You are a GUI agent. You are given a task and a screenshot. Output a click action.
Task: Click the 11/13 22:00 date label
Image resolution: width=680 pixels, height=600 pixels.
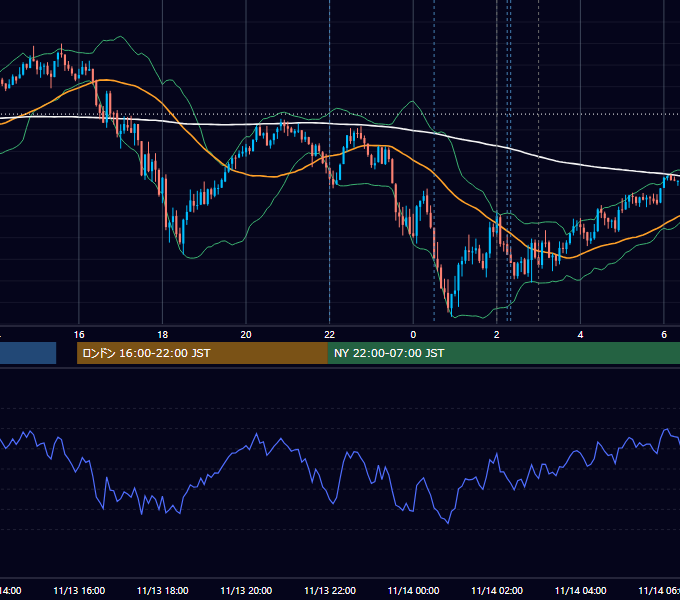coord(330,591)
